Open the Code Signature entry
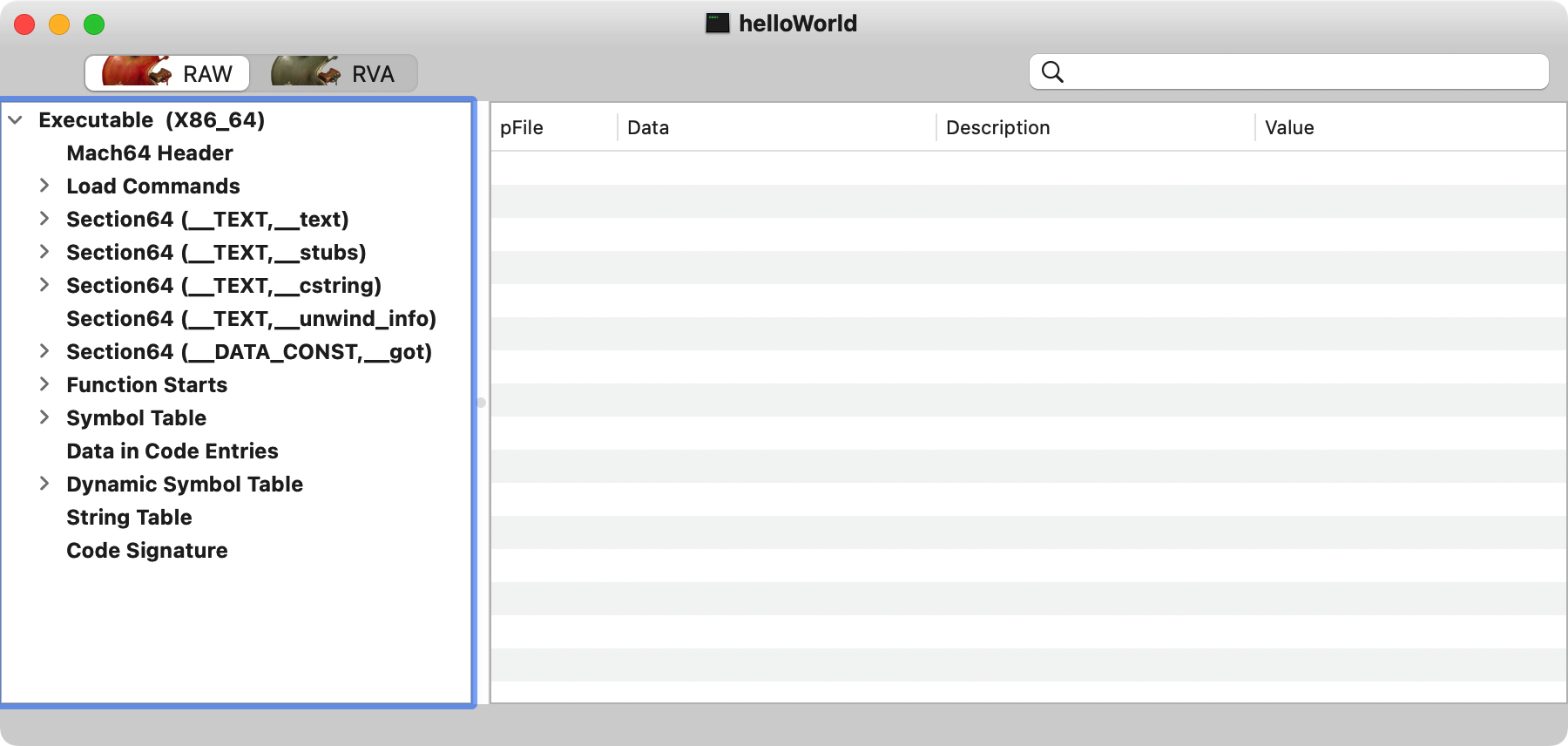 pyautogui.click(x=147, y=551)
